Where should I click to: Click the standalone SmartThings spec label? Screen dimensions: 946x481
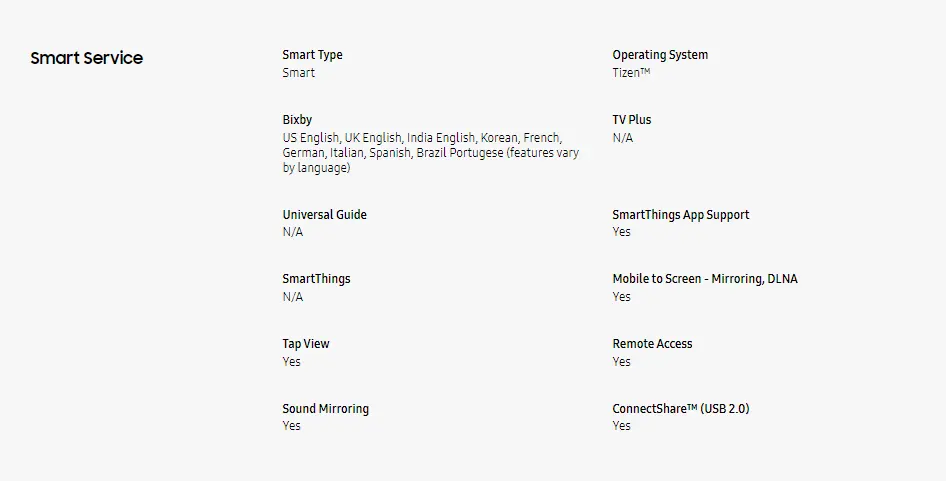[x=316, y=279]
